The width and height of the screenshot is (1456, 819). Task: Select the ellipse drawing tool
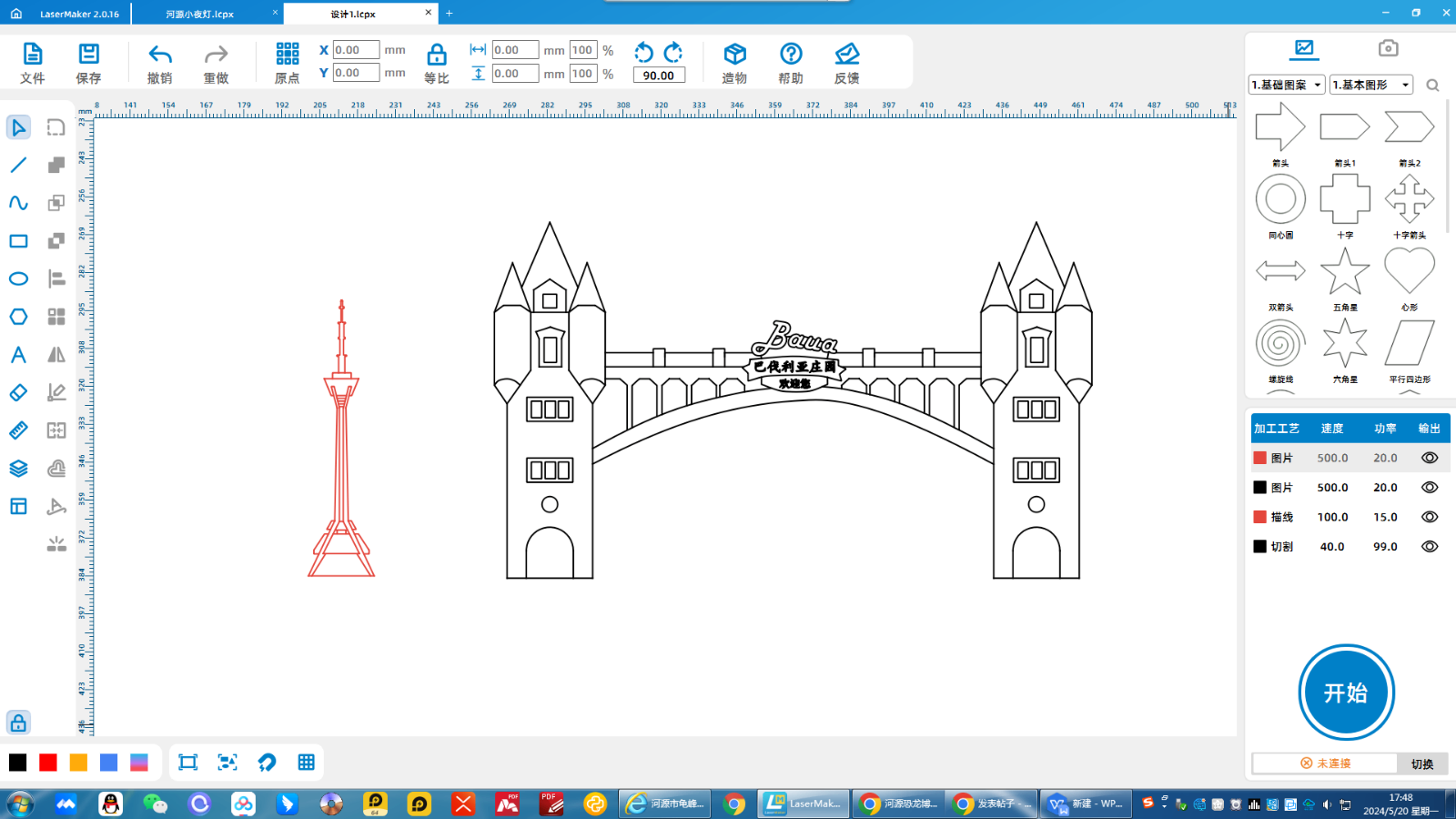(18, 278)
